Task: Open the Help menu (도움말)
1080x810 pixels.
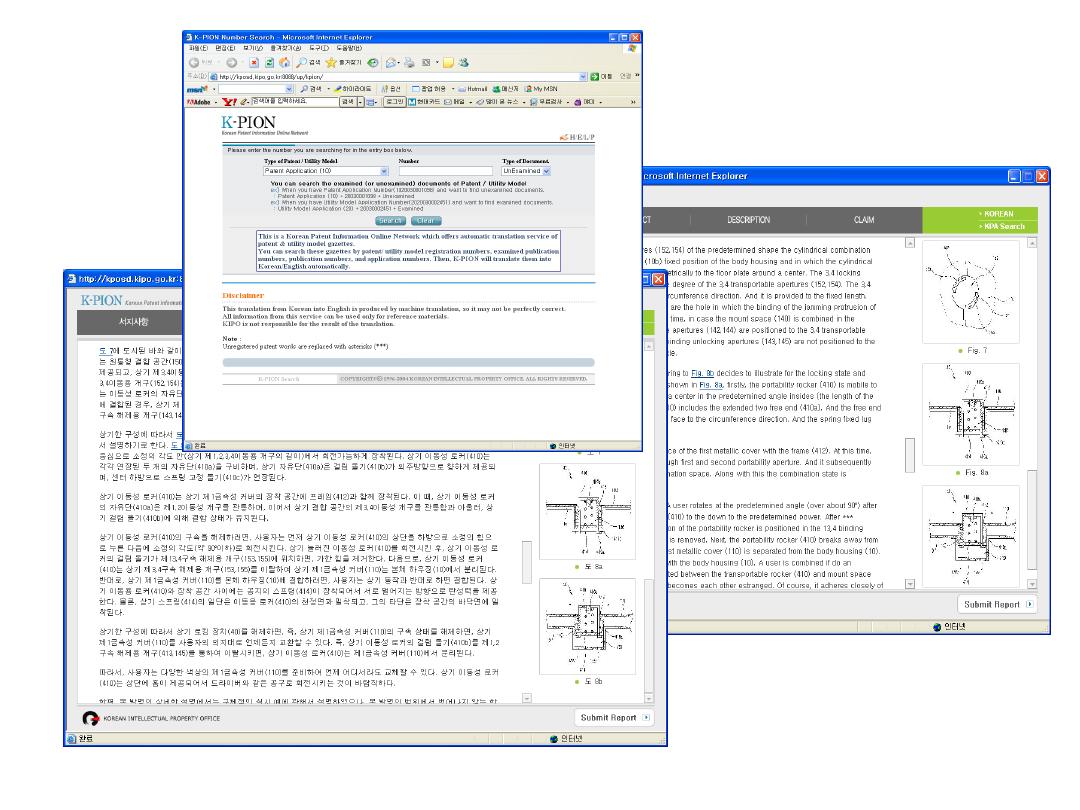Action: pyautogui.click(x=349, y=48)
